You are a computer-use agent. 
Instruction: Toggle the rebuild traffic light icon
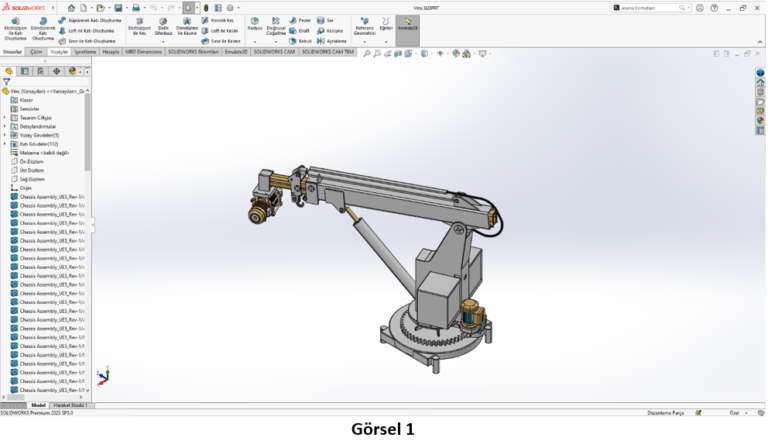(206, 7)
